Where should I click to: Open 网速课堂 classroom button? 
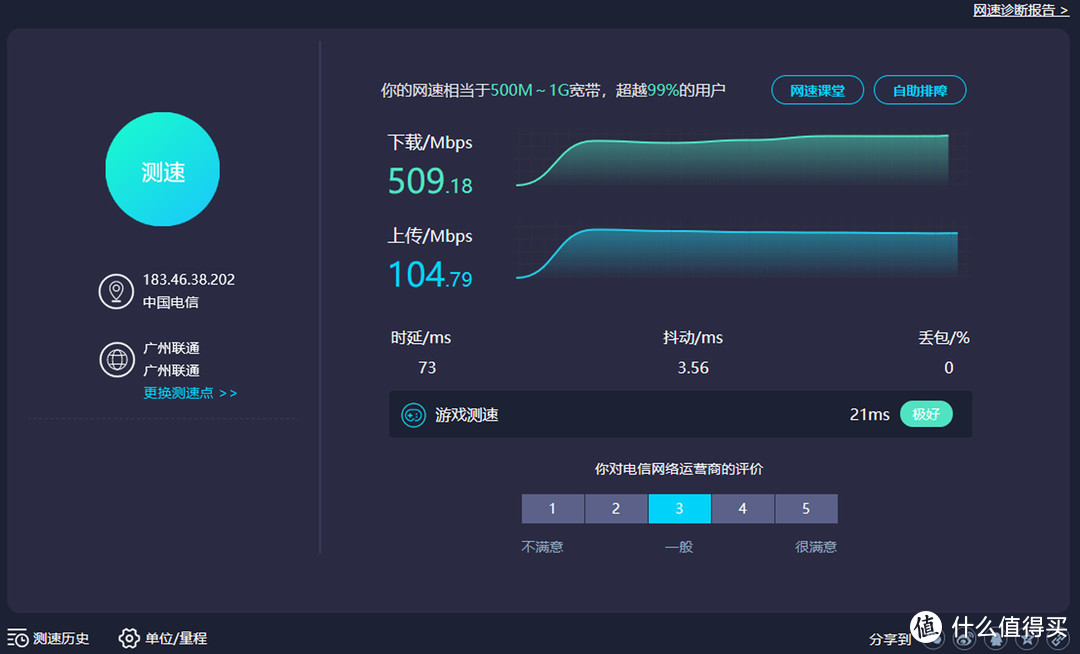point(817,89)
